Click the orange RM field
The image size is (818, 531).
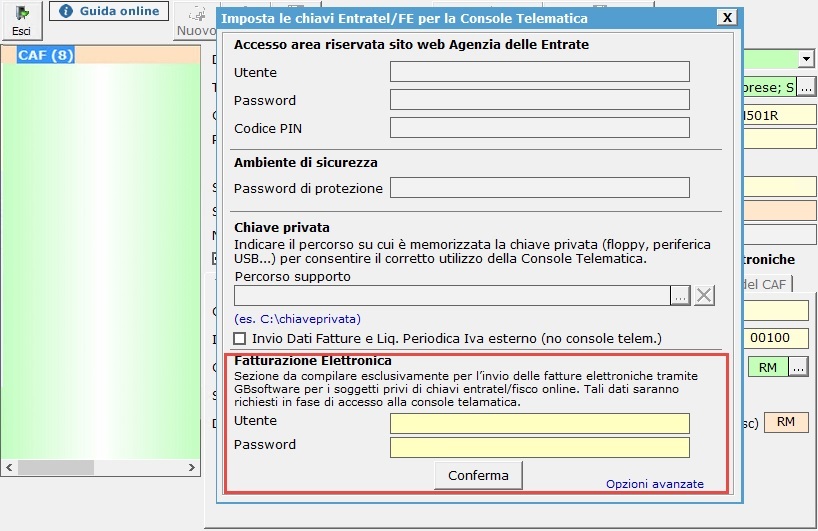pos(786,422)
